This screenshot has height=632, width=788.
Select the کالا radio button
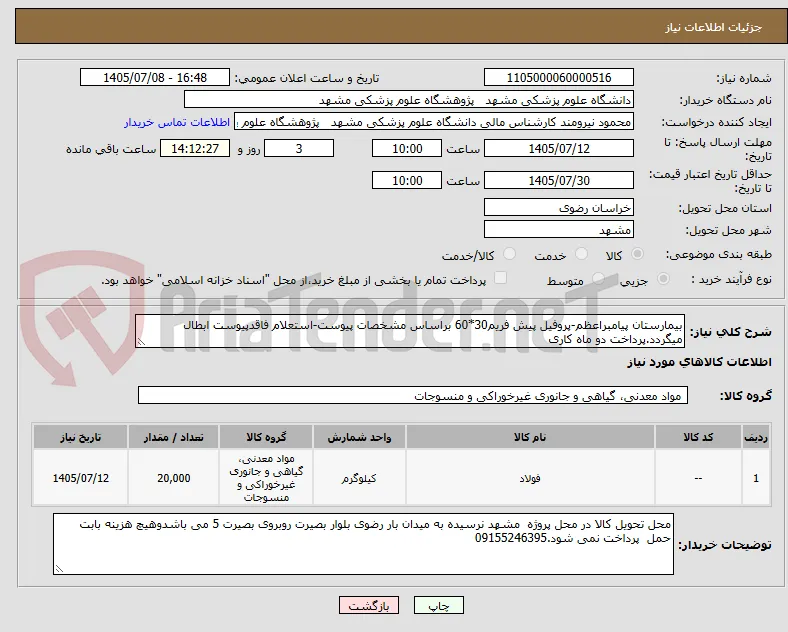pos(637,254)
